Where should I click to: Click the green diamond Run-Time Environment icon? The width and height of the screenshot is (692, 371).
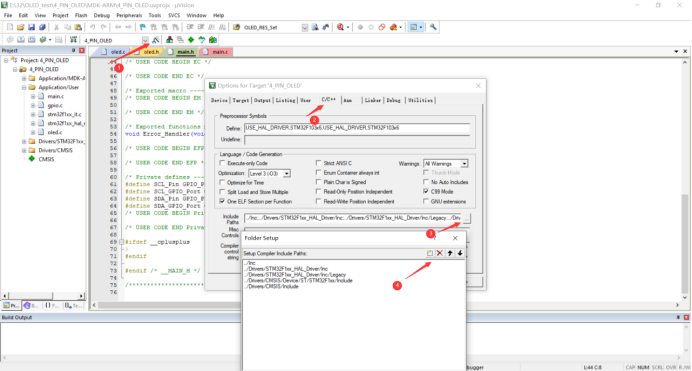[191, 40]
